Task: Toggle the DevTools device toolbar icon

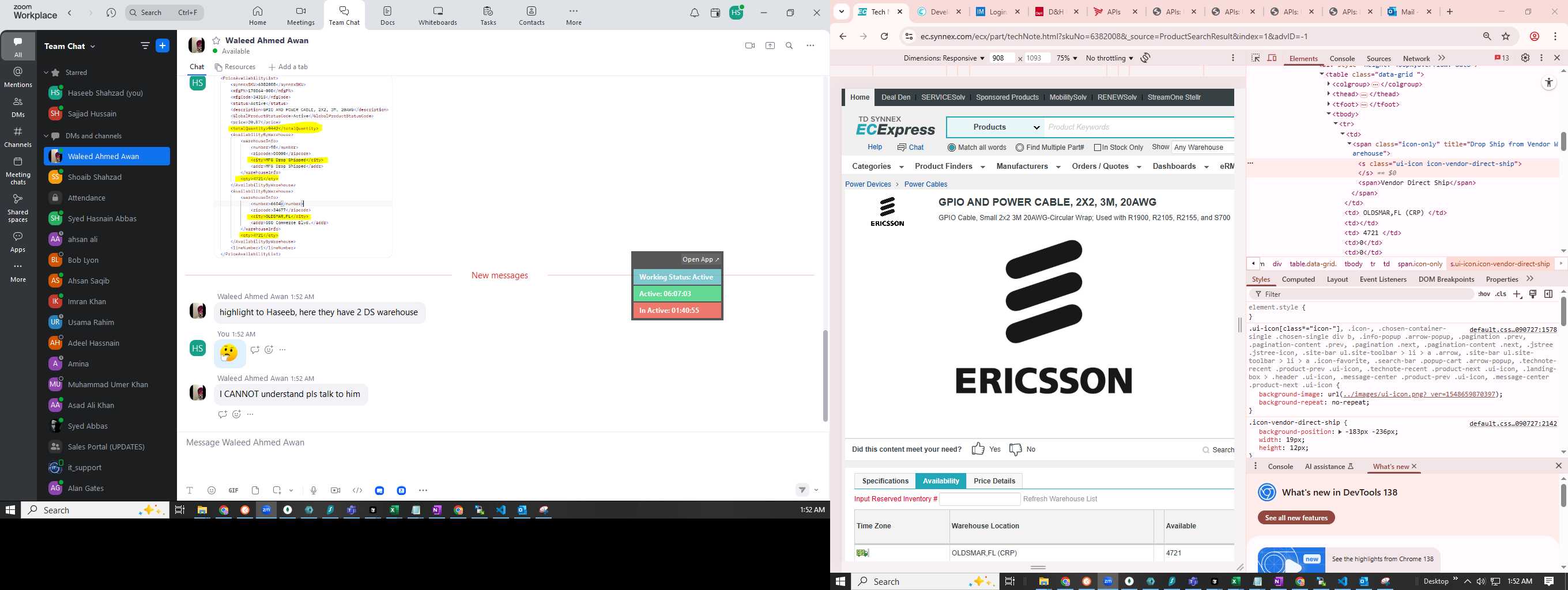Action: point(1272,58)
